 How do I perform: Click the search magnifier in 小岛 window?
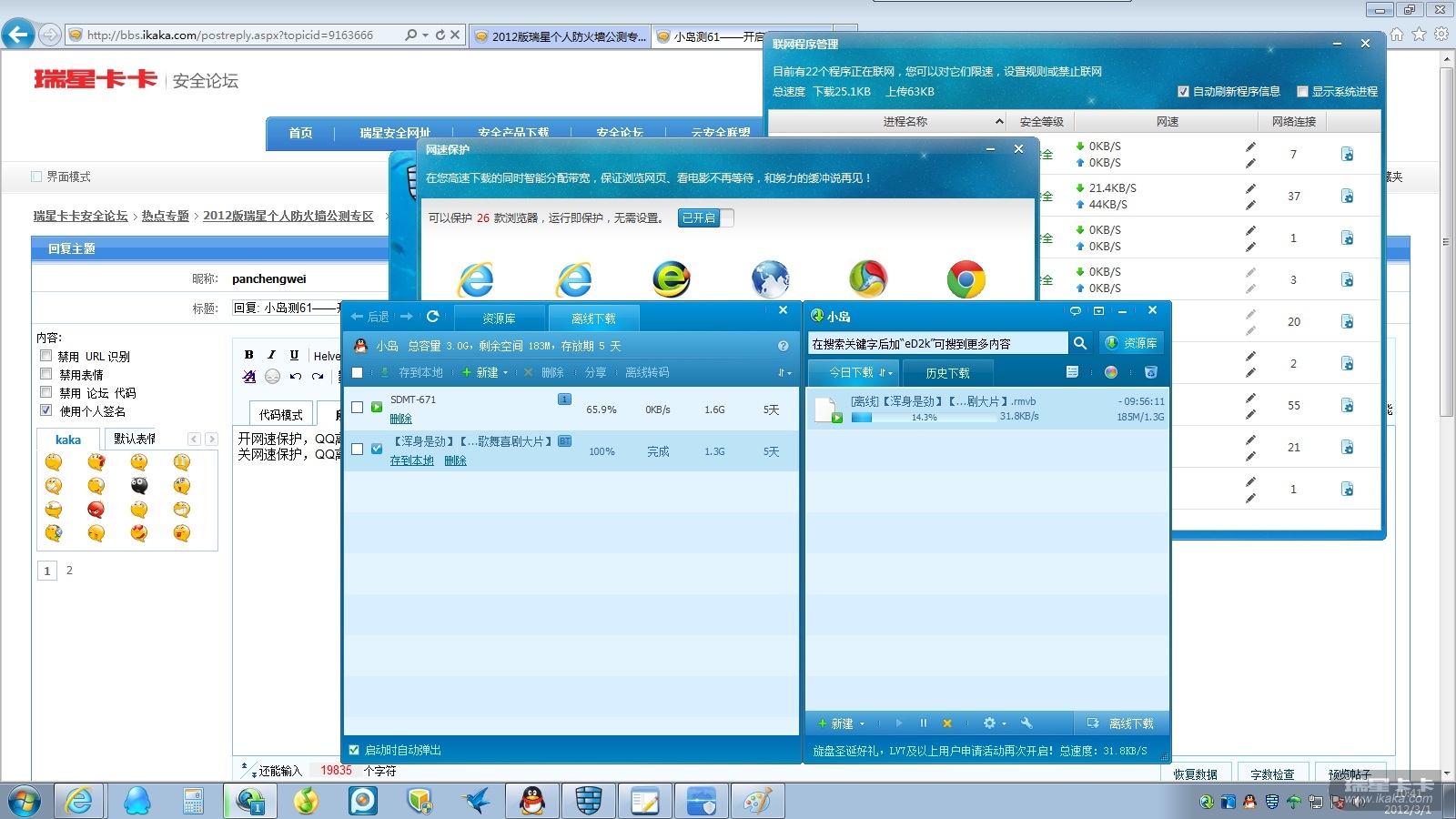pyautogui.click(x=1080, y=343)
